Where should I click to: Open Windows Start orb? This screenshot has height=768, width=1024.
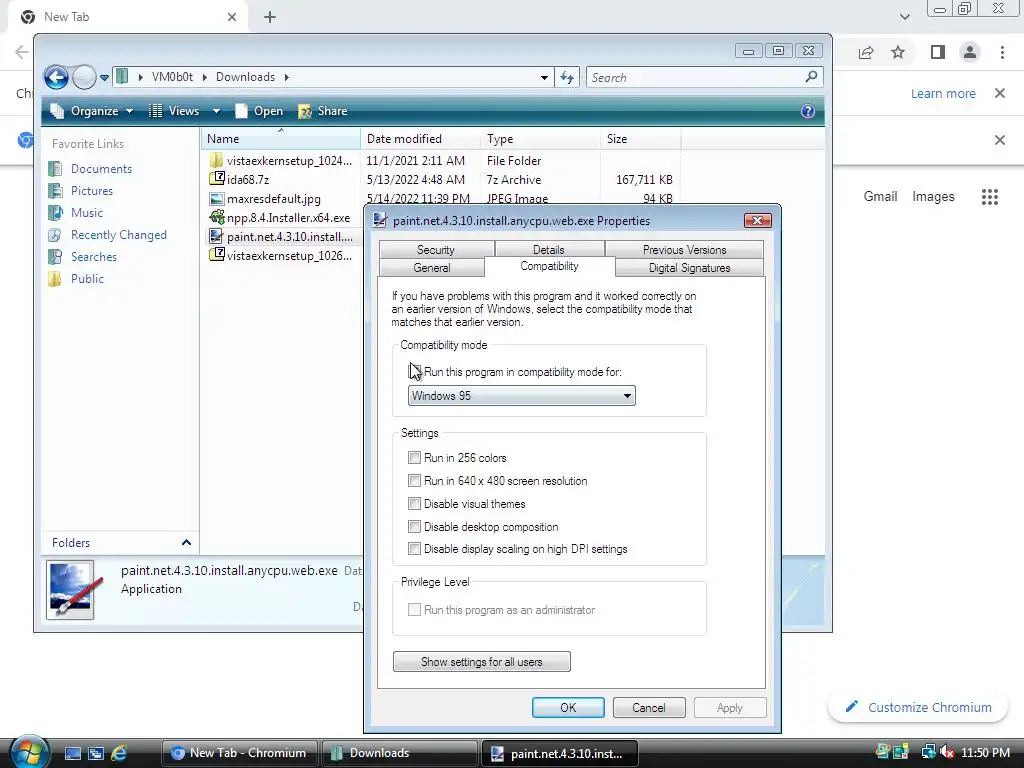29,752
